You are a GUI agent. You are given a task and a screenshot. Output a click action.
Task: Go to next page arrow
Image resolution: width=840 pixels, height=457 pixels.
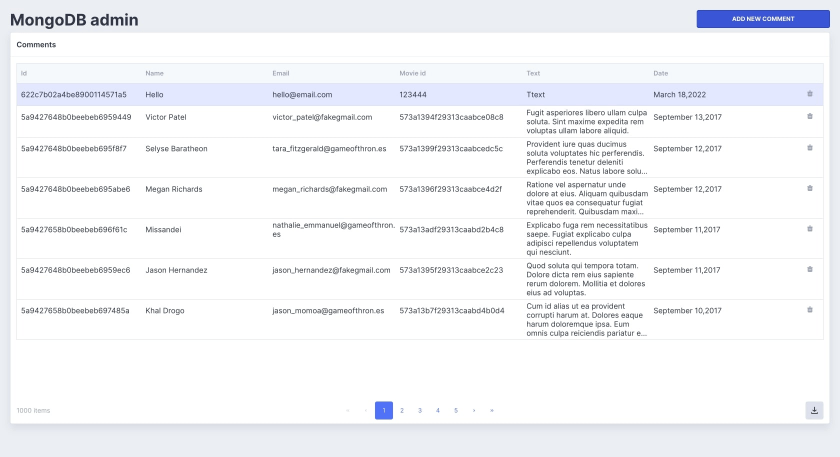pyautogui.click(x=474, y=410)
